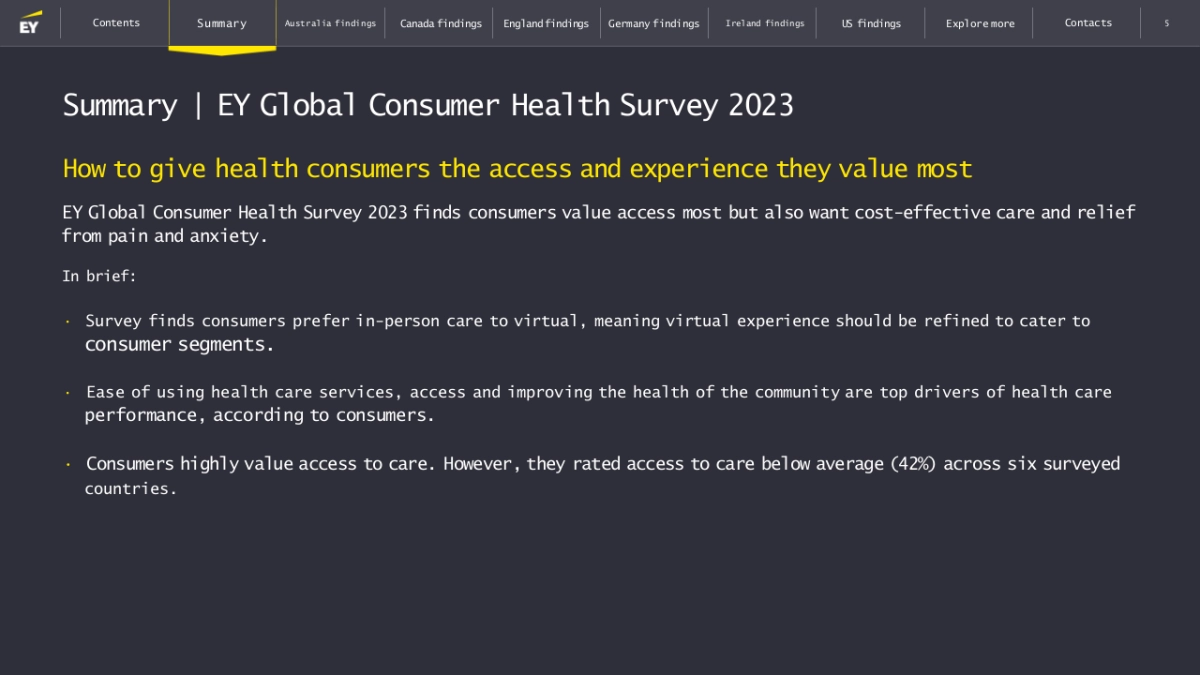Click the 'In brief:' label
This screenshot has height=675, width=1200.
99,276
